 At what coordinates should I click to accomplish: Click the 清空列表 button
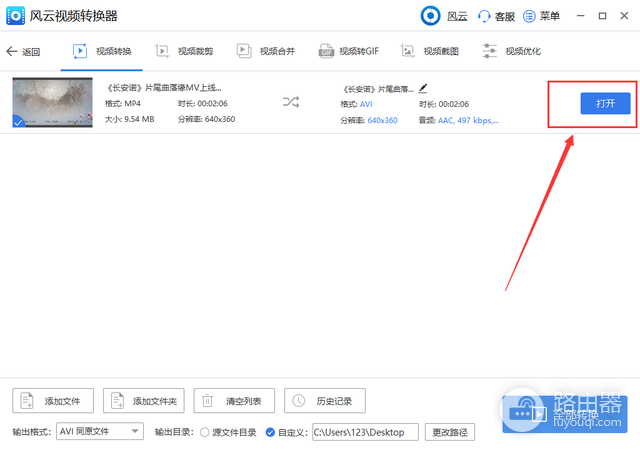(234, 401)
